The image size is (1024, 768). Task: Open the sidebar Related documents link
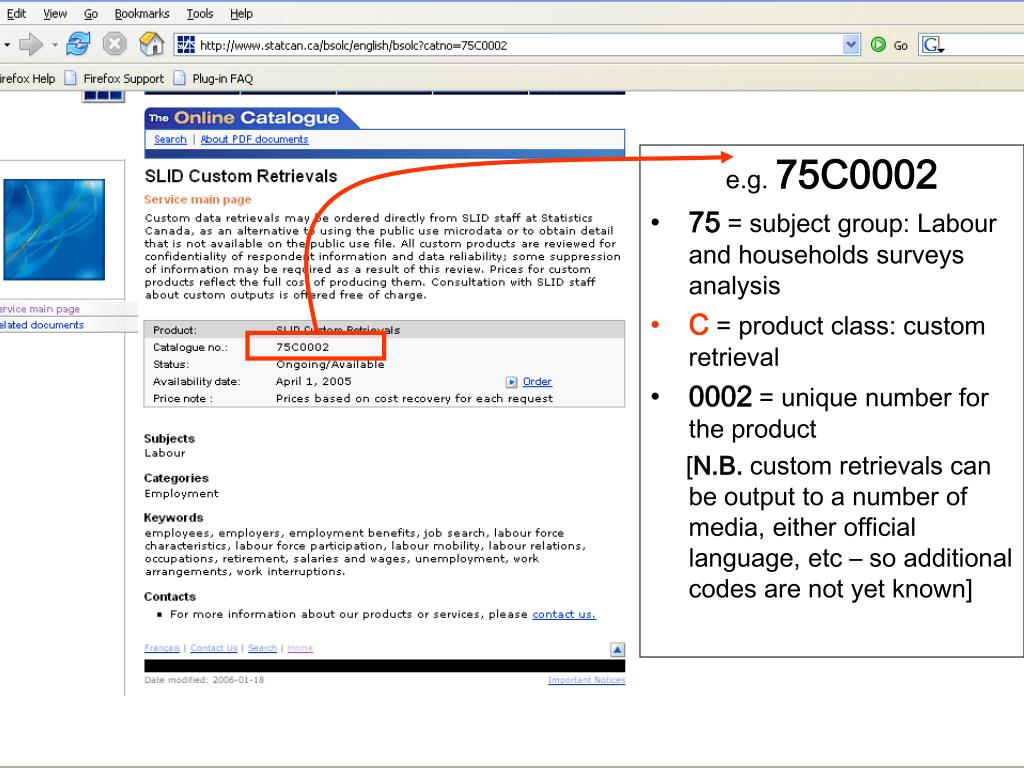(x=42, y=325)
